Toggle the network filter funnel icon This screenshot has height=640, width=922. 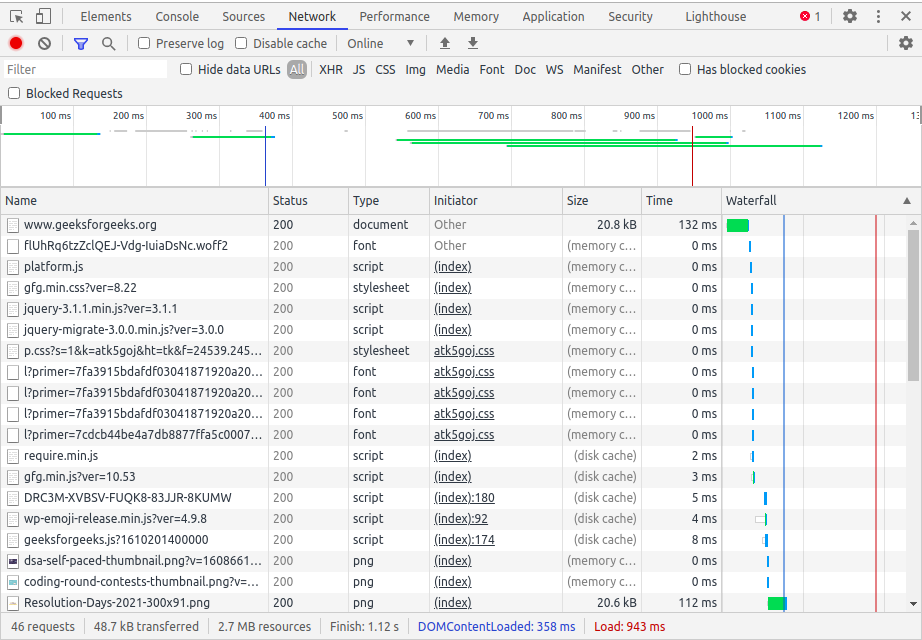pyautogui.click(x=81, y=43)
